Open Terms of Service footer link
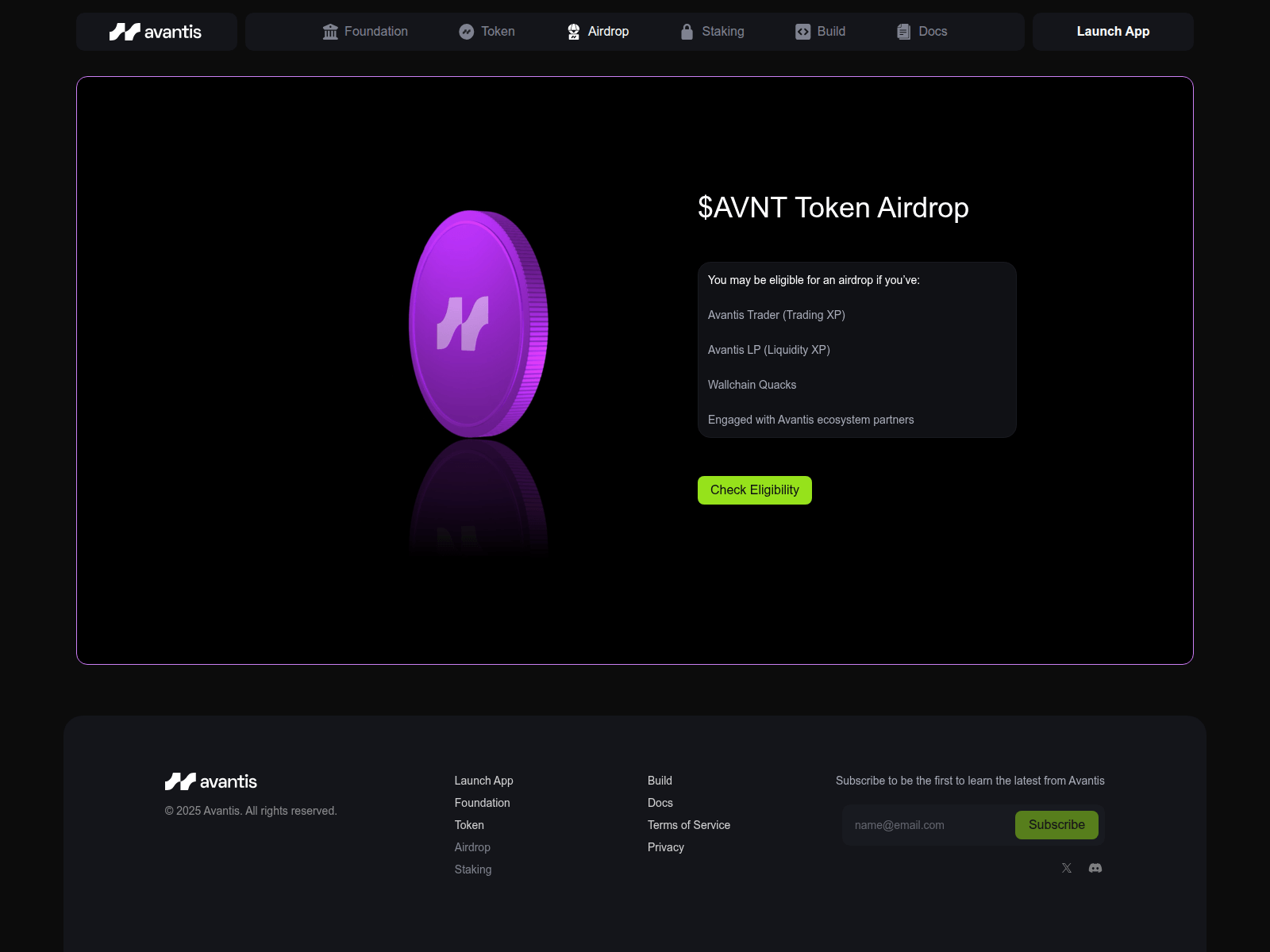The image size is (1270, 952). (689, 825)
